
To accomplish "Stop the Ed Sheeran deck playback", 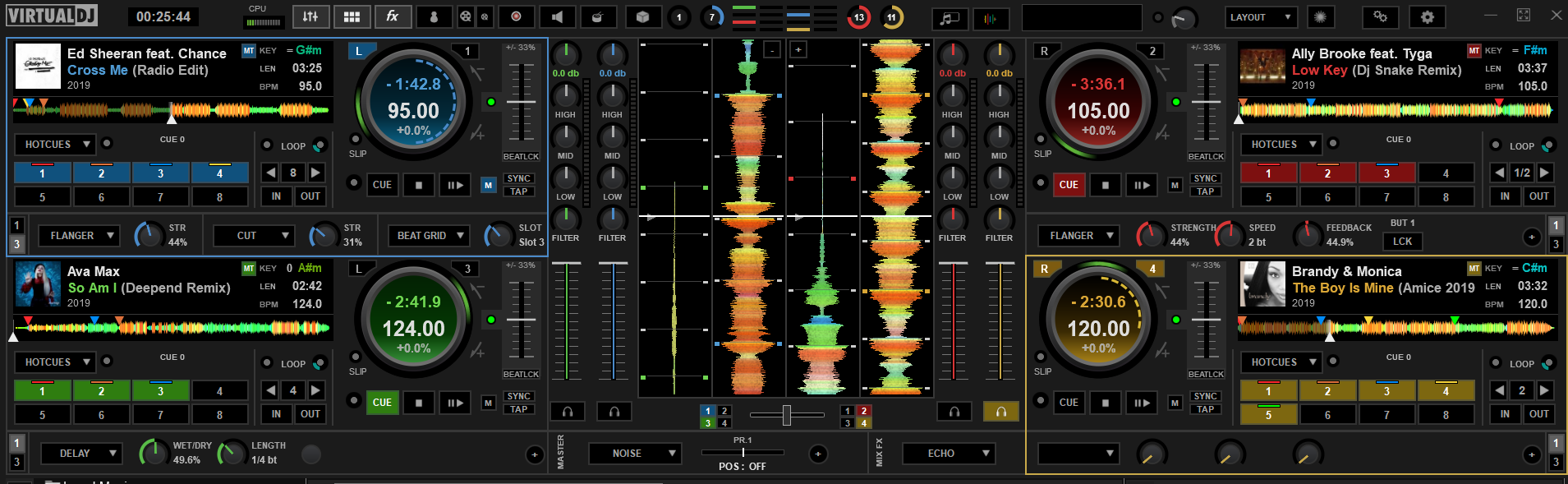I will (x=419, y=185).
